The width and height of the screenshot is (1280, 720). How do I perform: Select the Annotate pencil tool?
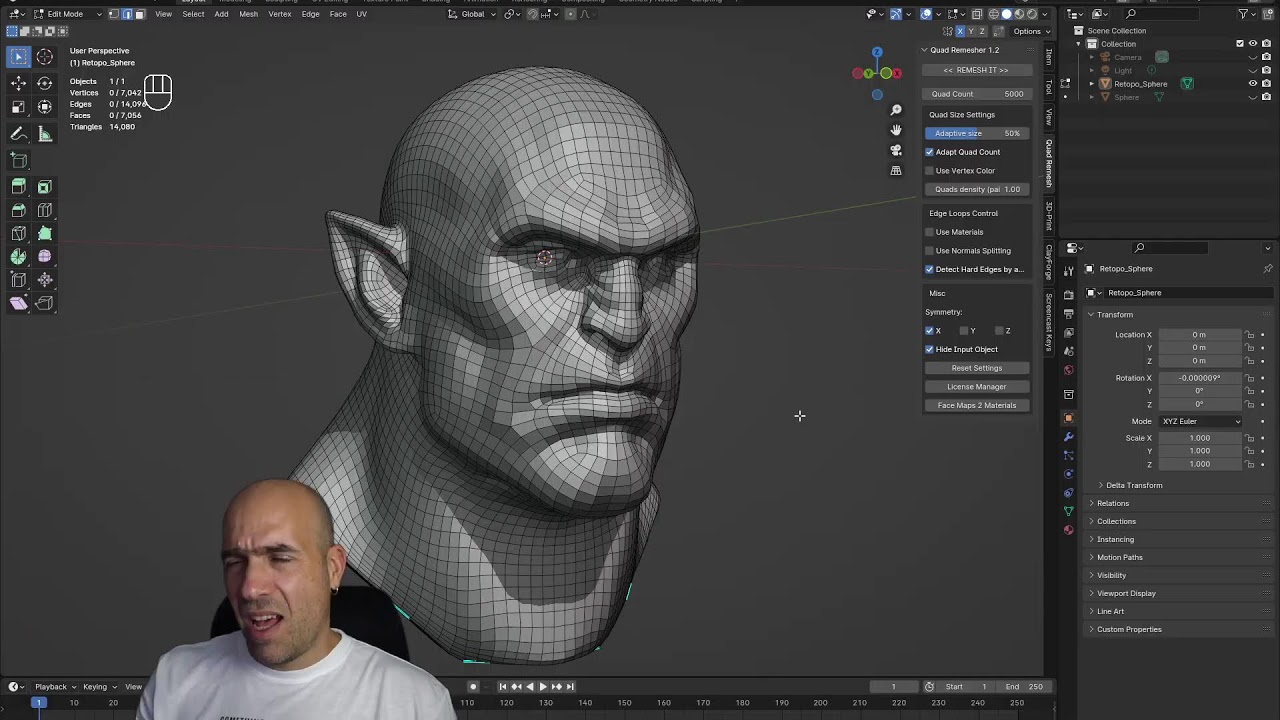(18, 134)
